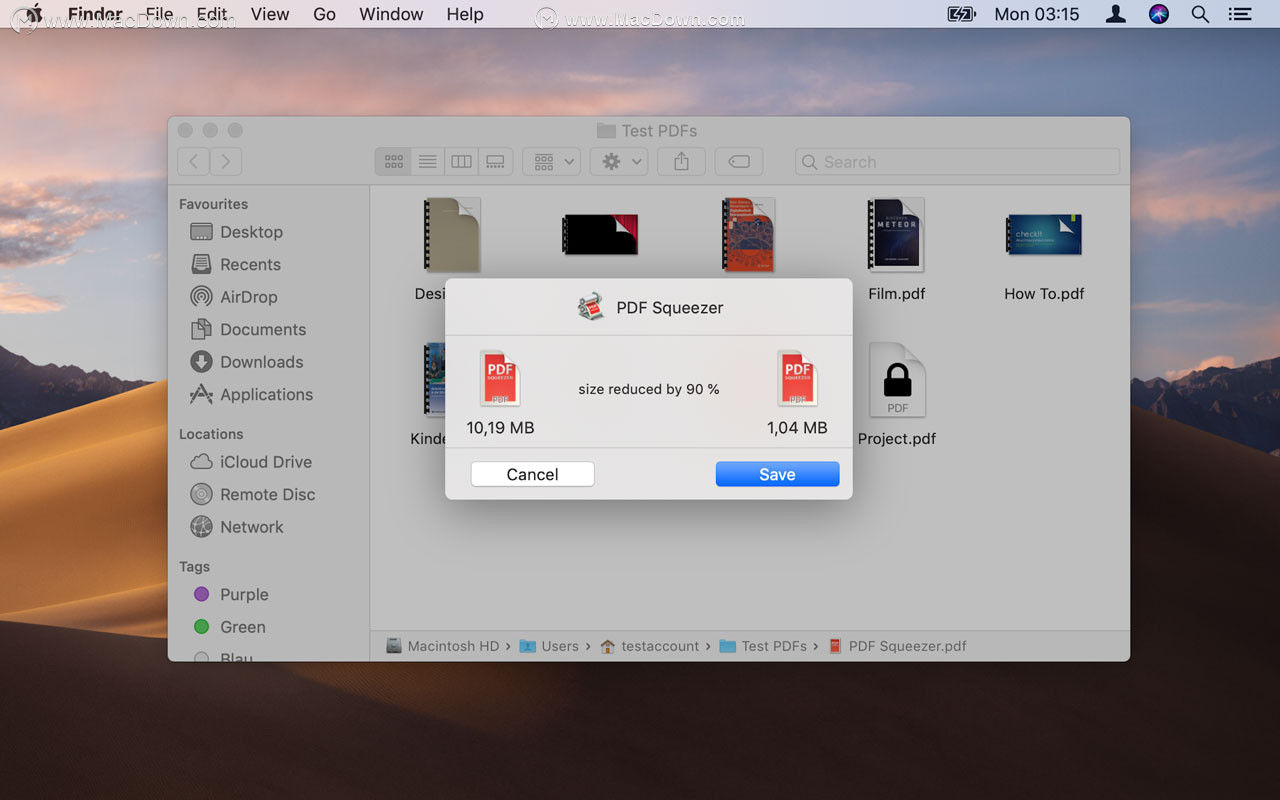The height and width of the screenshot is (800, 1280).
Task: Click the Share button in Finder toolbar
Action: coord(681,161)
